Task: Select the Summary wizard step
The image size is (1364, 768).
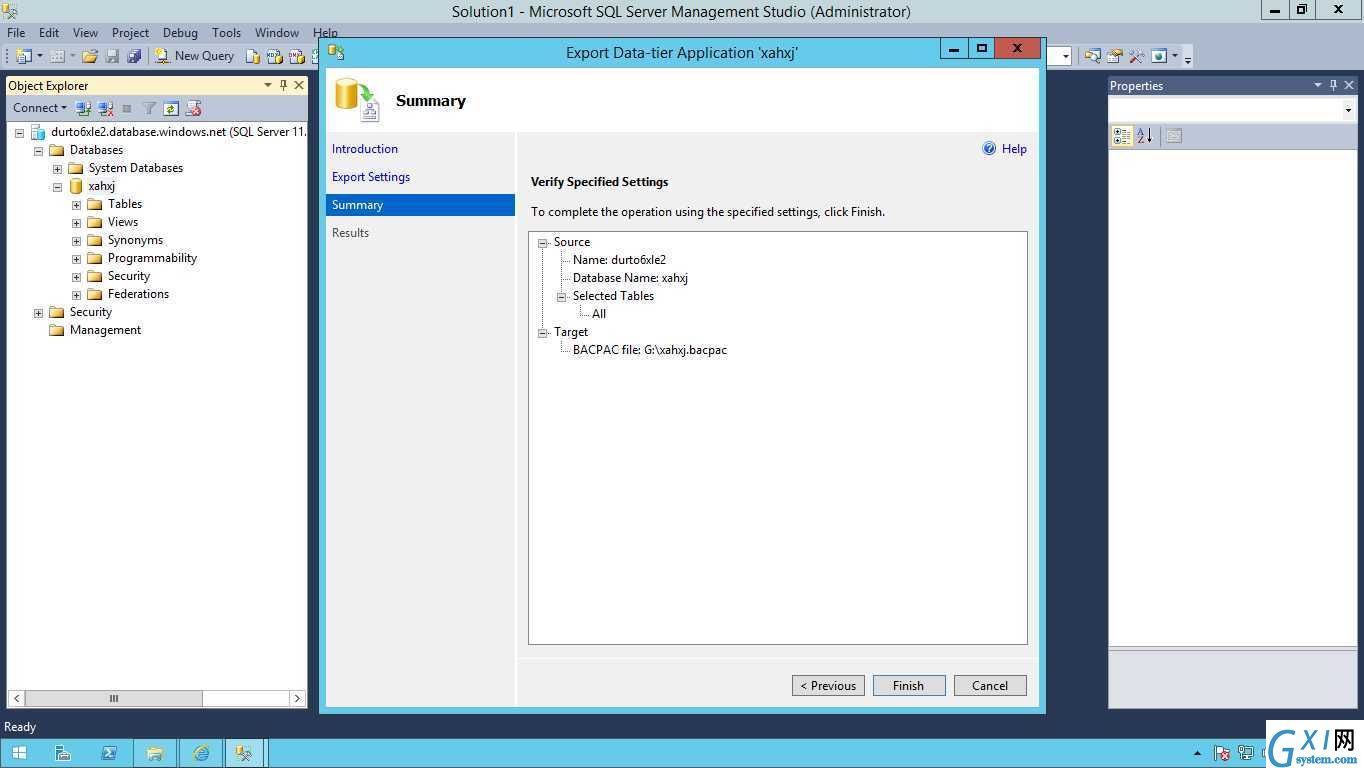Action: tap(420, 205)
